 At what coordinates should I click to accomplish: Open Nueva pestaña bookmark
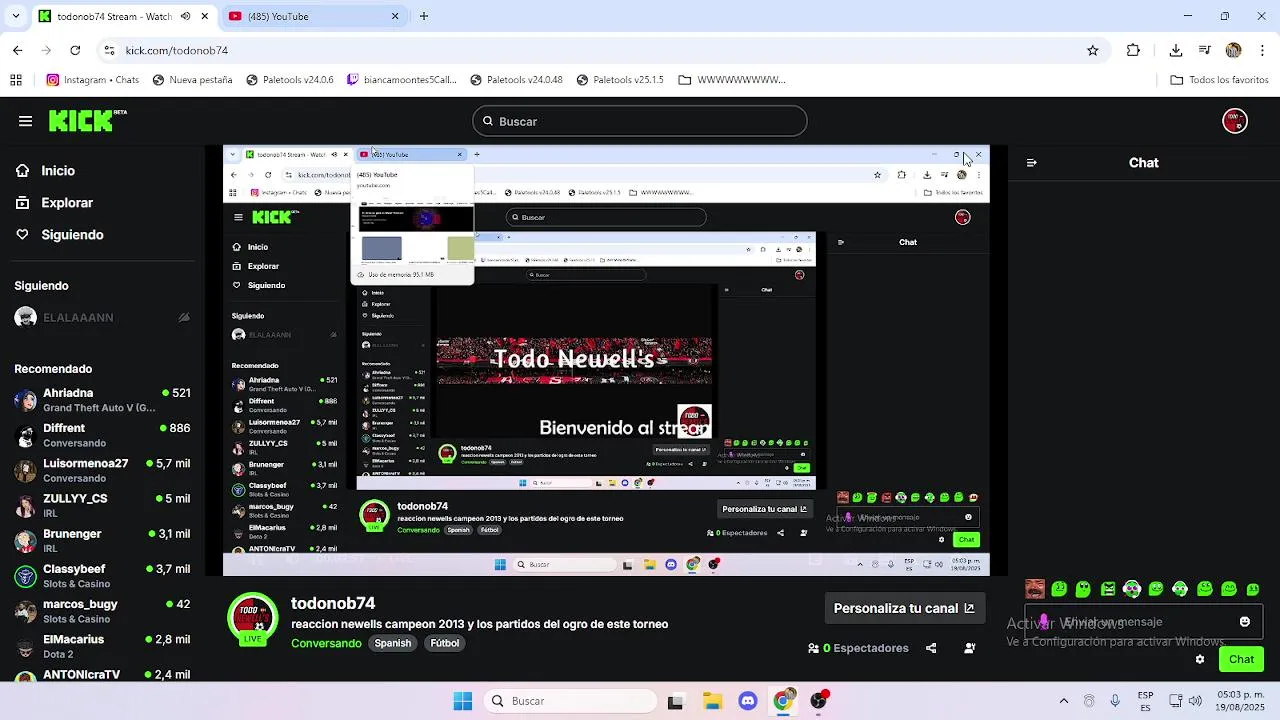pyautogui.click(x=192, y=80)
